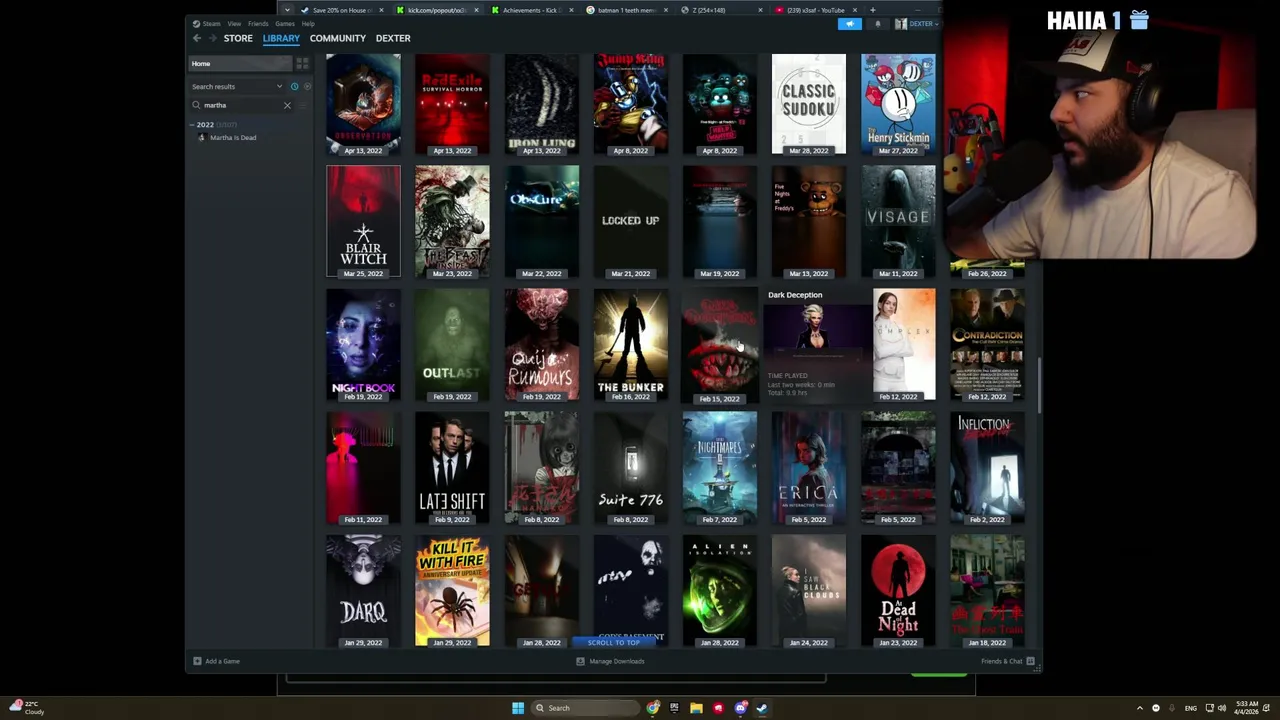
Task: Open the DEXTER profile tab
Action: coord(393,38)
